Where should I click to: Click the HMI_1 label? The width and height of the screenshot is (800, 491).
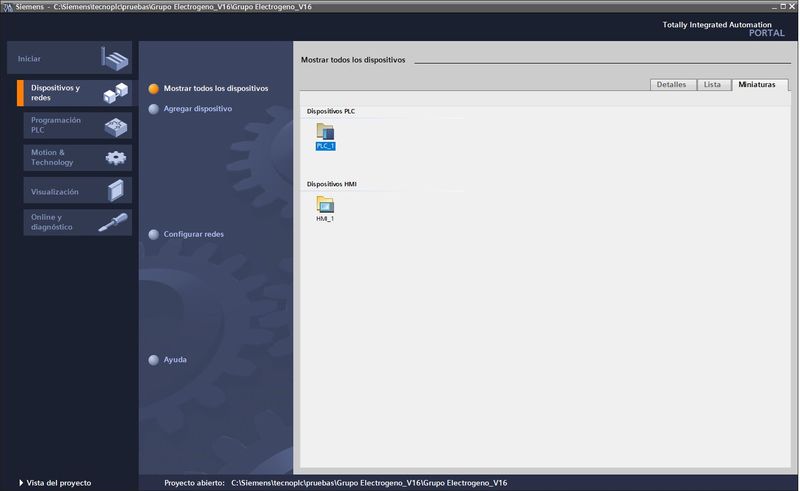[x=325, y=218]
